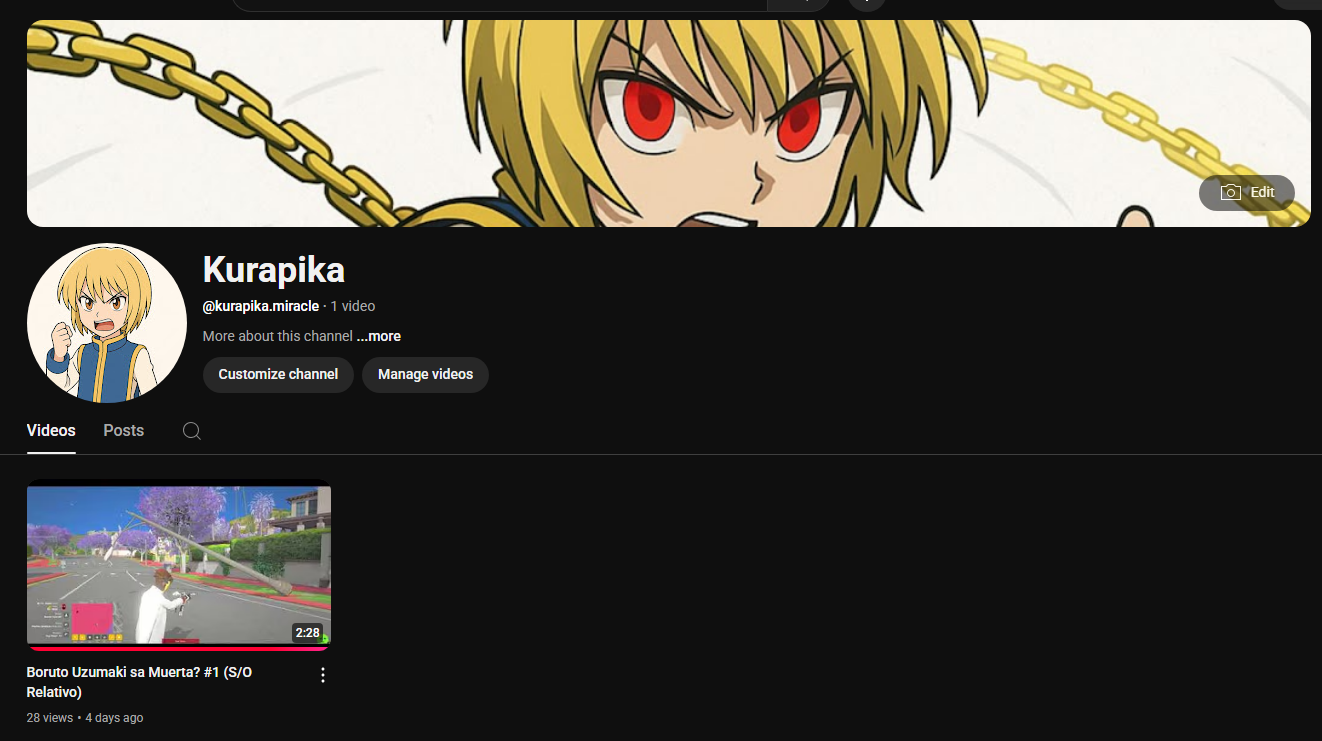Click the channel banner image
This screenshot has height=741, width=1322.
click(668, 123)
